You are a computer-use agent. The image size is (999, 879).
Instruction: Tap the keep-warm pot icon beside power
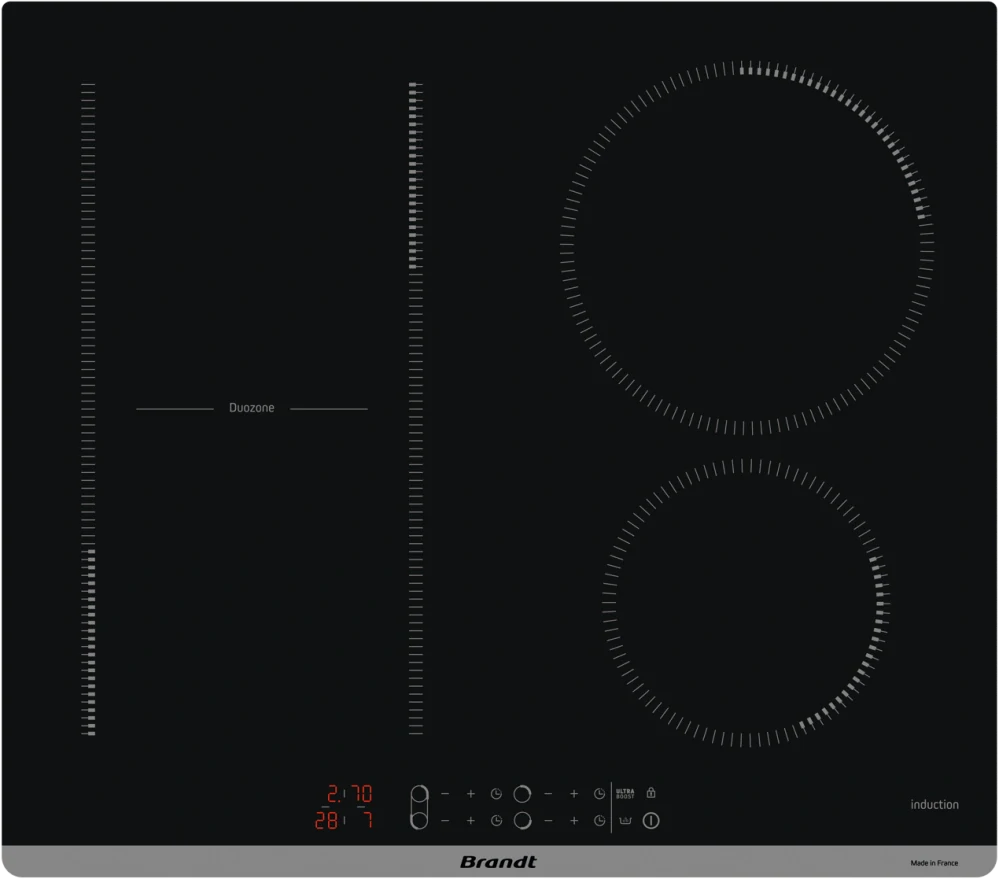click(x=625, y=820)
